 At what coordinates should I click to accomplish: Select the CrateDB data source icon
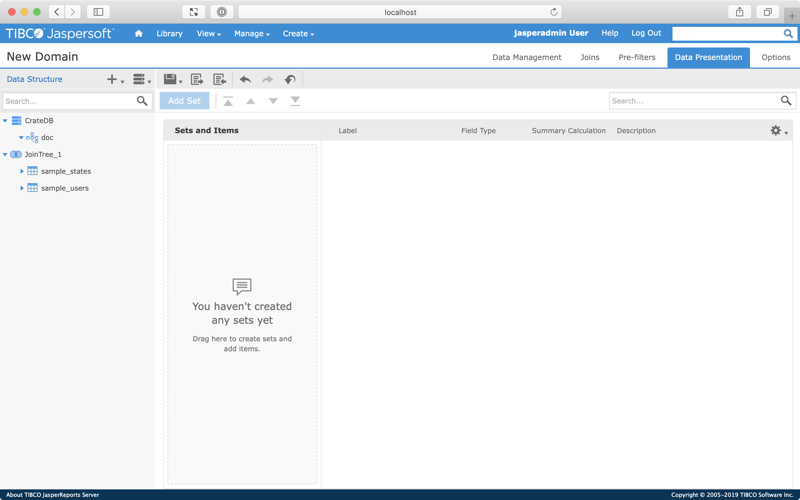16,120
